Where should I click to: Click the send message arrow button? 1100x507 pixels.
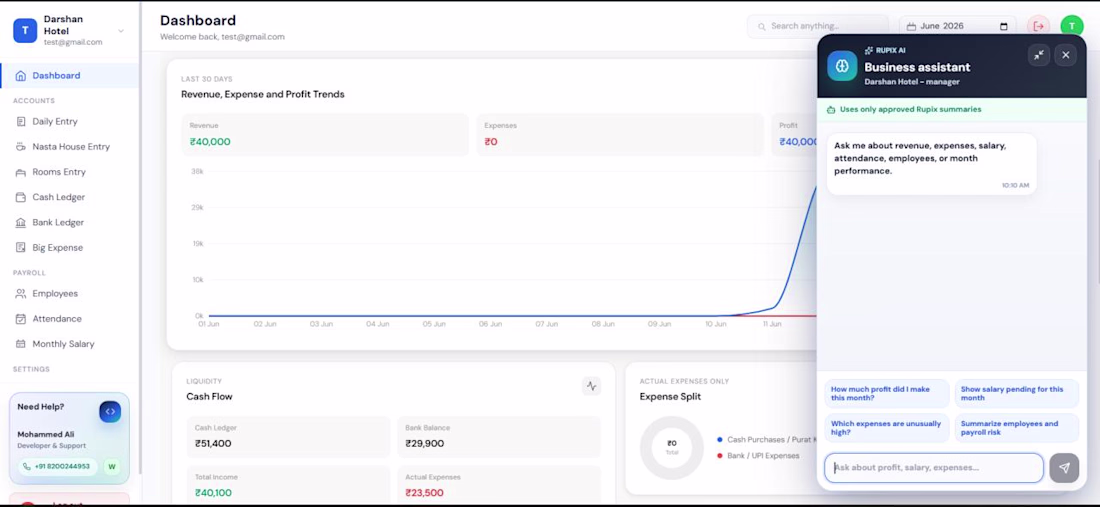(1064, 468)
